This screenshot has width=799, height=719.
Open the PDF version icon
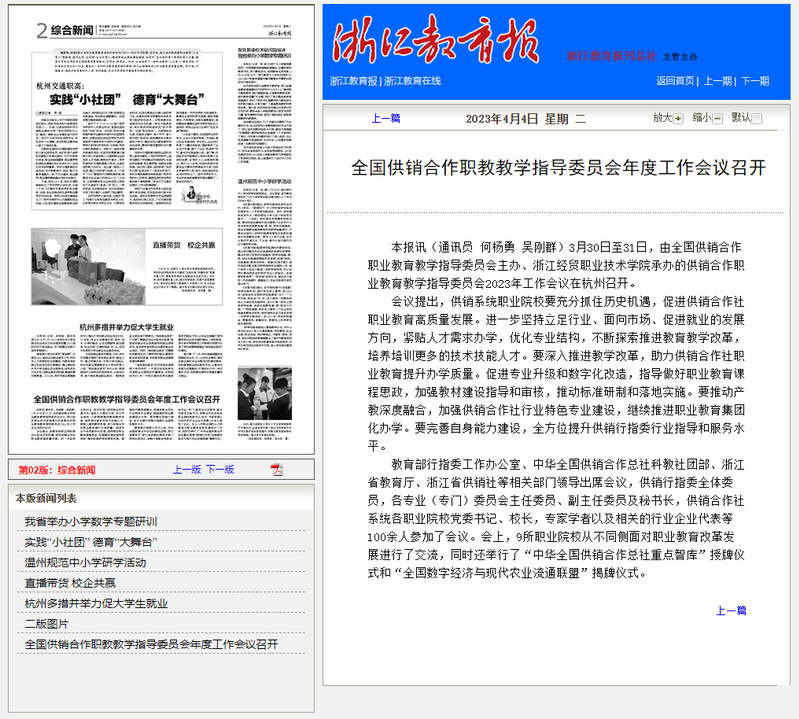point(277,470)
